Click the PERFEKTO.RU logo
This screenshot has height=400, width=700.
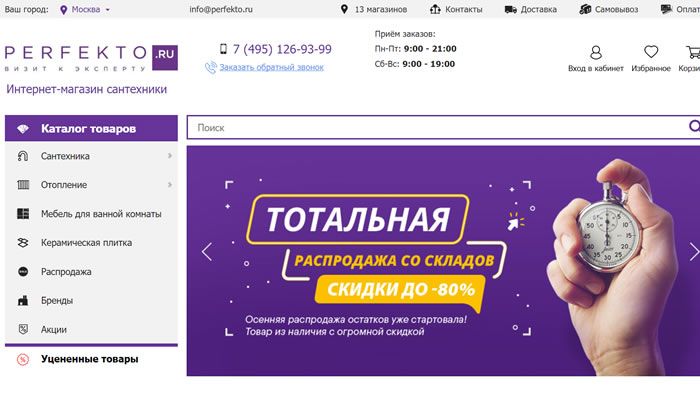[x=91, y=58]
